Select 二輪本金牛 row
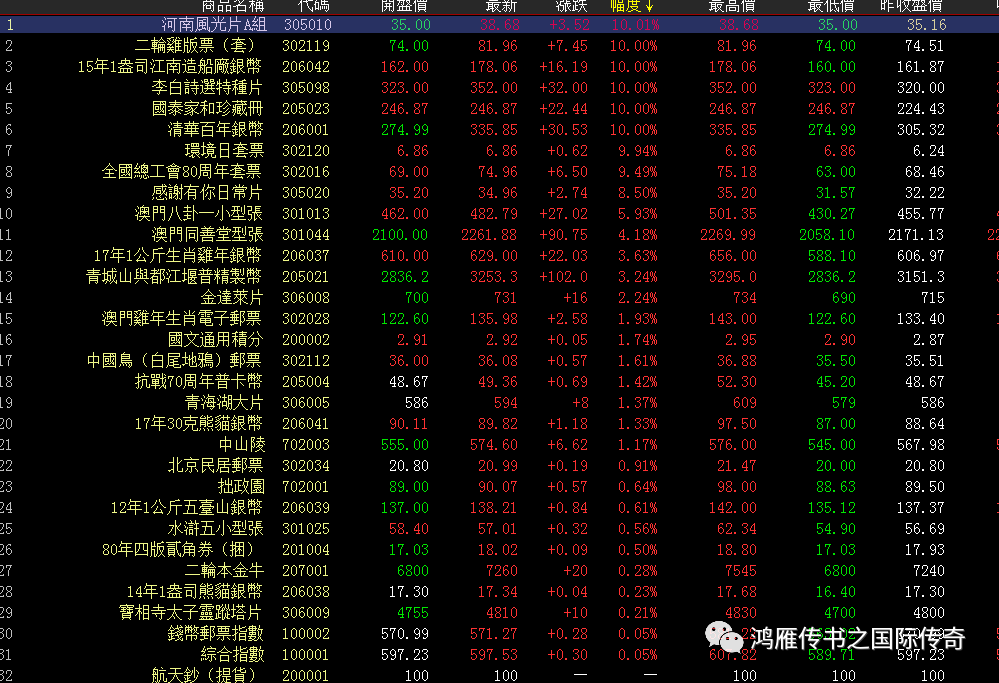 [x=224, y=571]
